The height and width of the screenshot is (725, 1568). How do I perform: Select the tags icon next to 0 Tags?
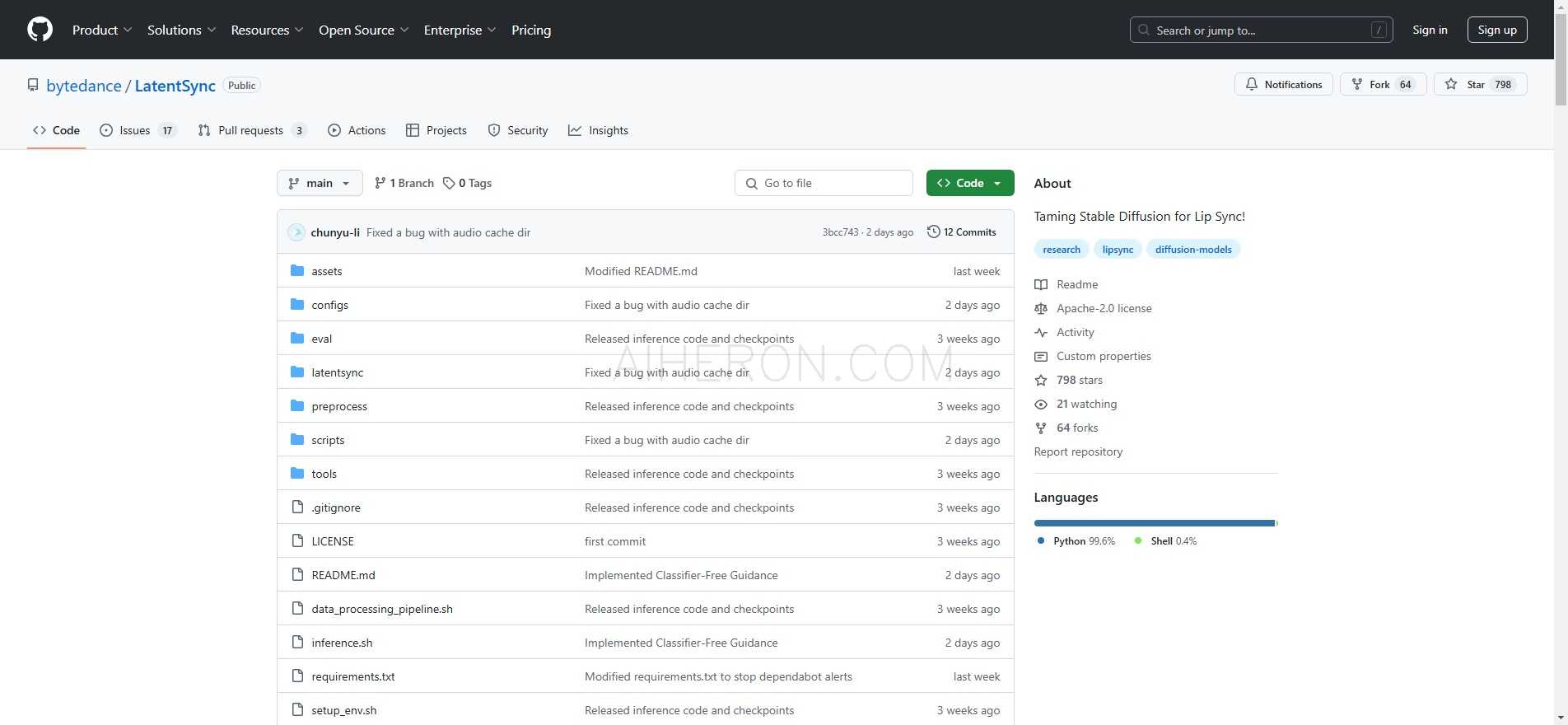[x=449, y=183]
